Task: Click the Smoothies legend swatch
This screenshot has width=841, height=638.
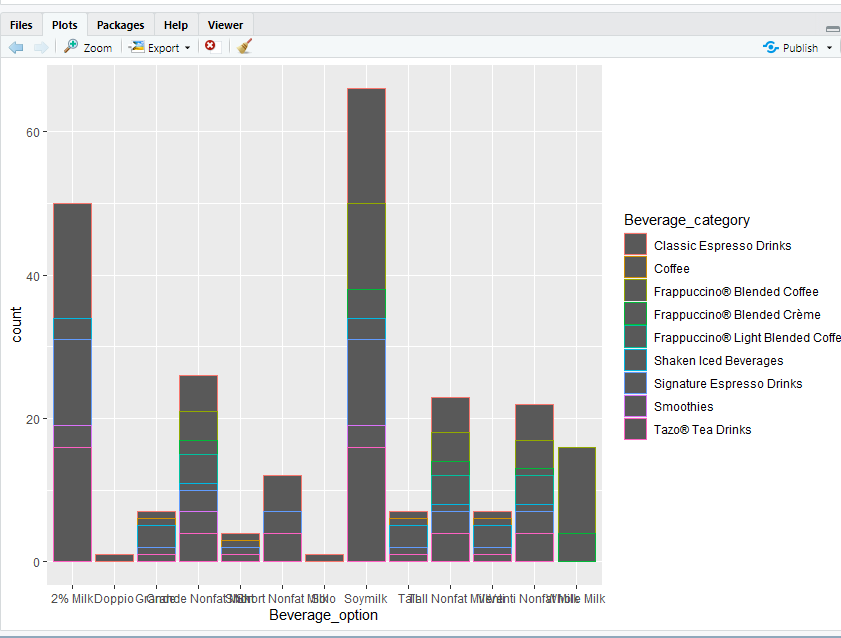Action: click(635, 406)
